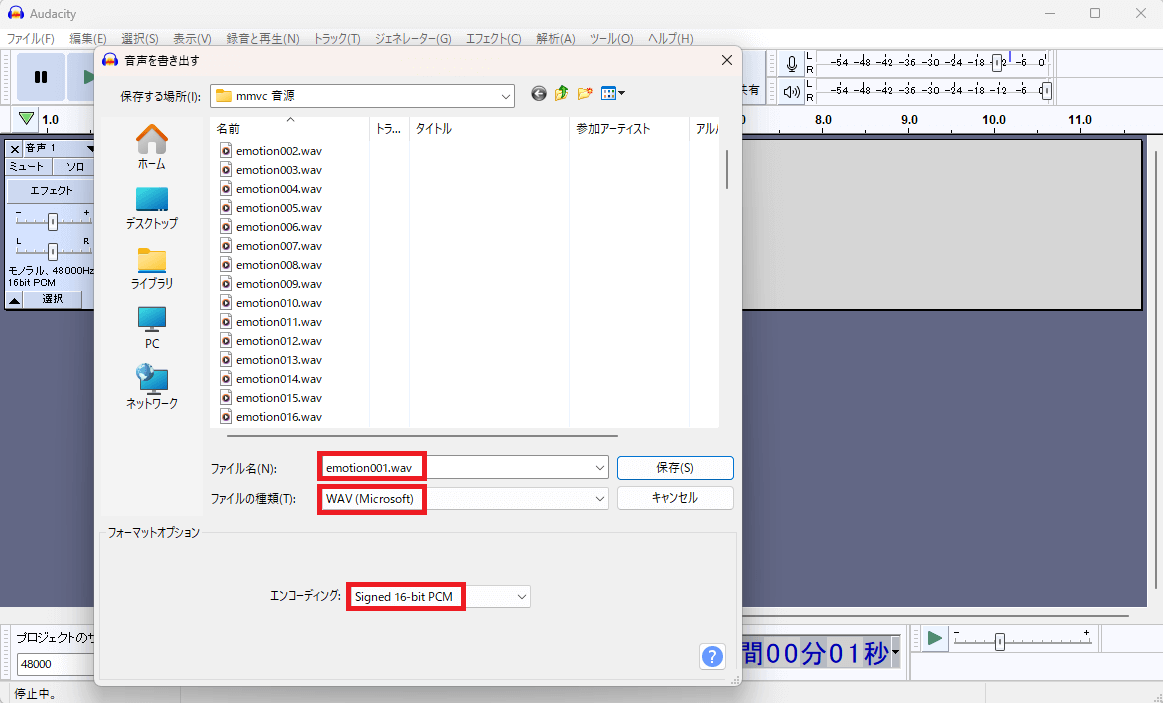The height and width of the screenshot is (703, 1163).
Task: Click the microphone recording meter icon
Action: tap(792, 64)
